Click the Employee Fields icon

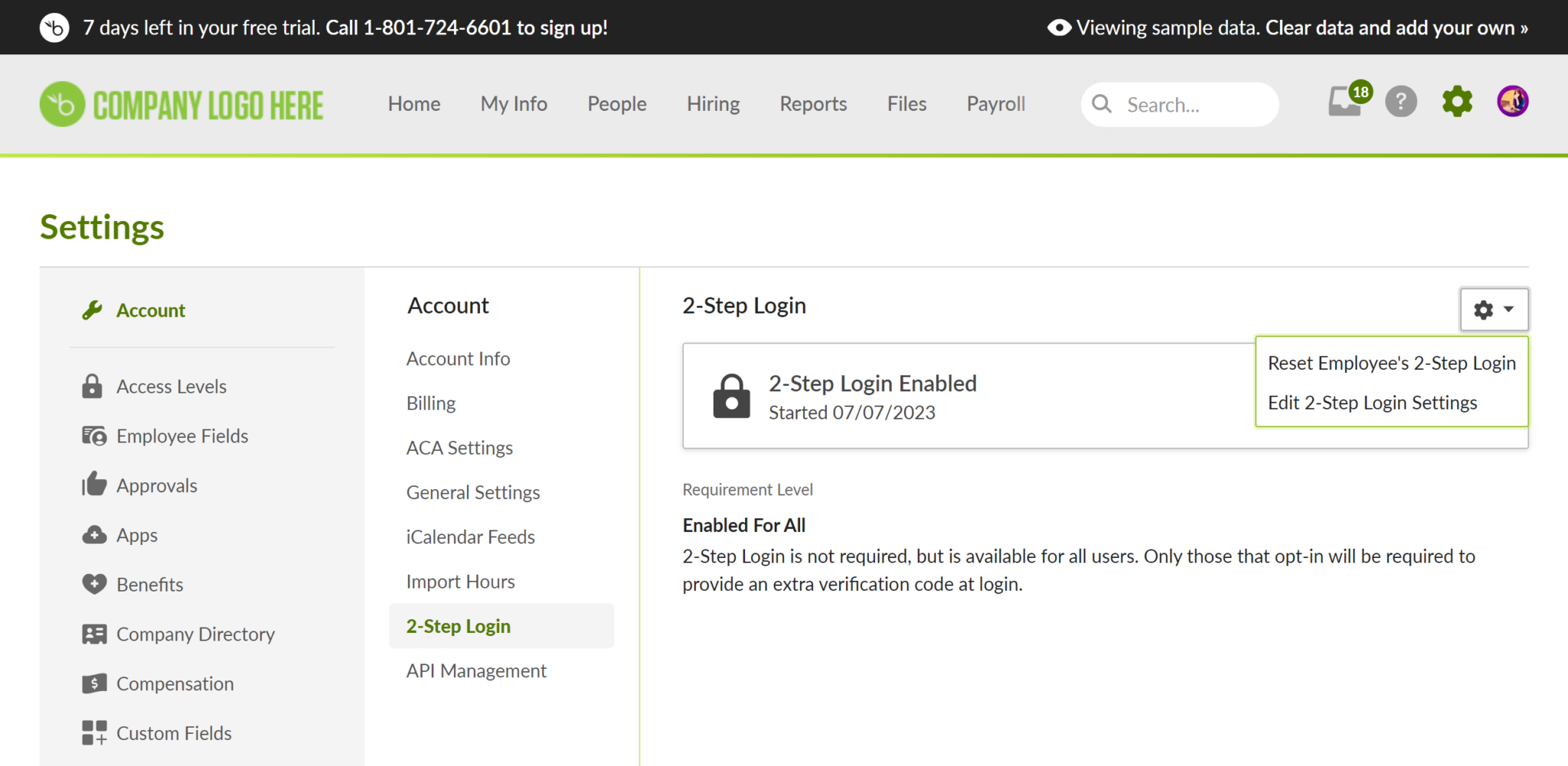pos(92,435)
